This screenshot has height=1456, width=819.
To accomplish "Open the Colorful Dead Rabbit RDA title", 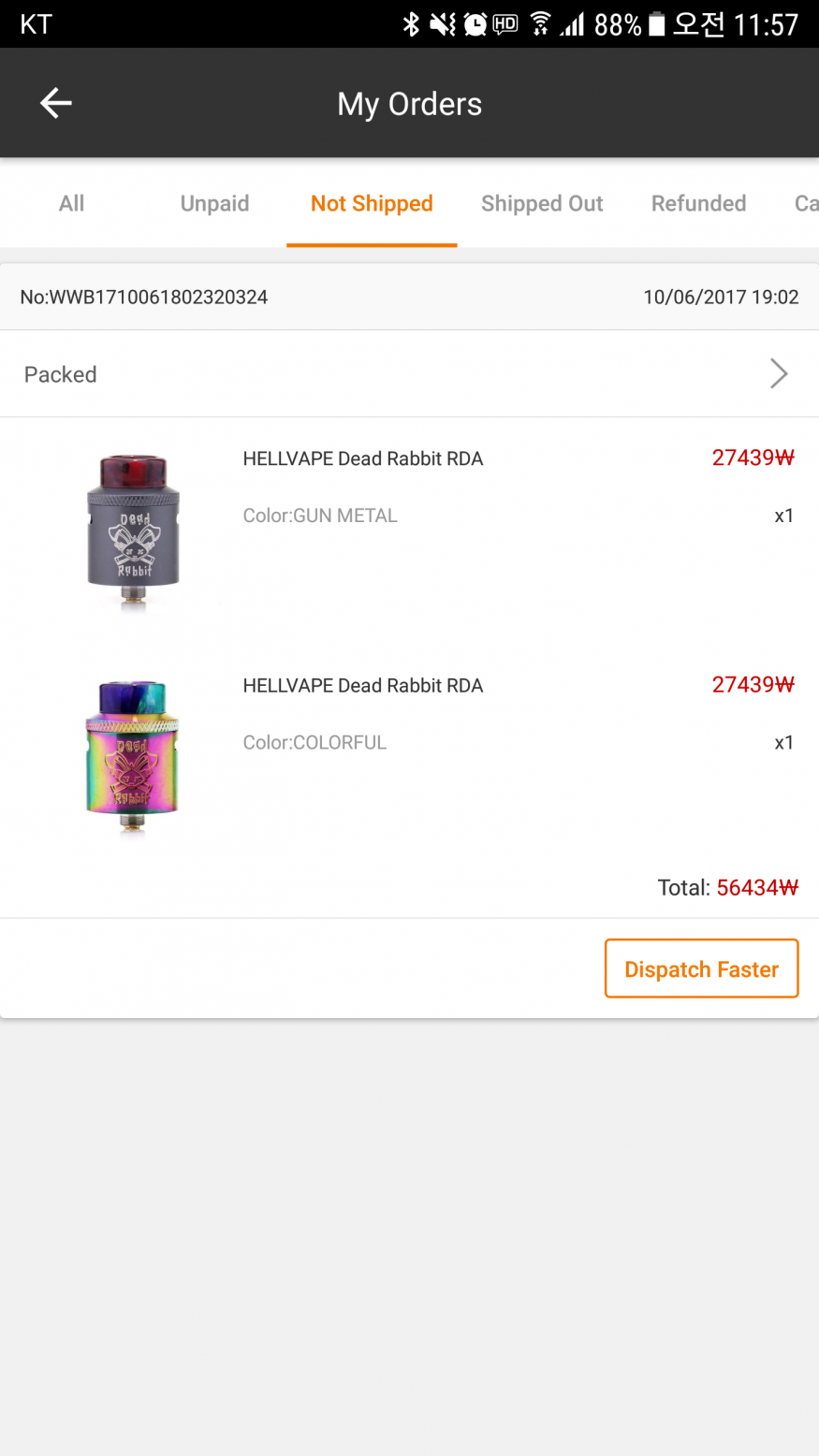I will point(363,686).
